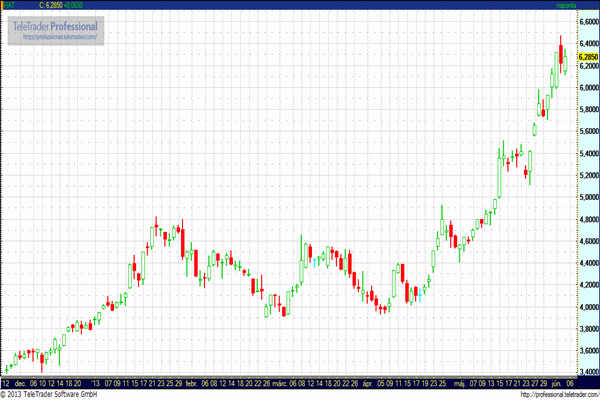Click the 'ápr.' month label on time axis
The width and height of the screenshot is (600, 400).
coord(367,382)
